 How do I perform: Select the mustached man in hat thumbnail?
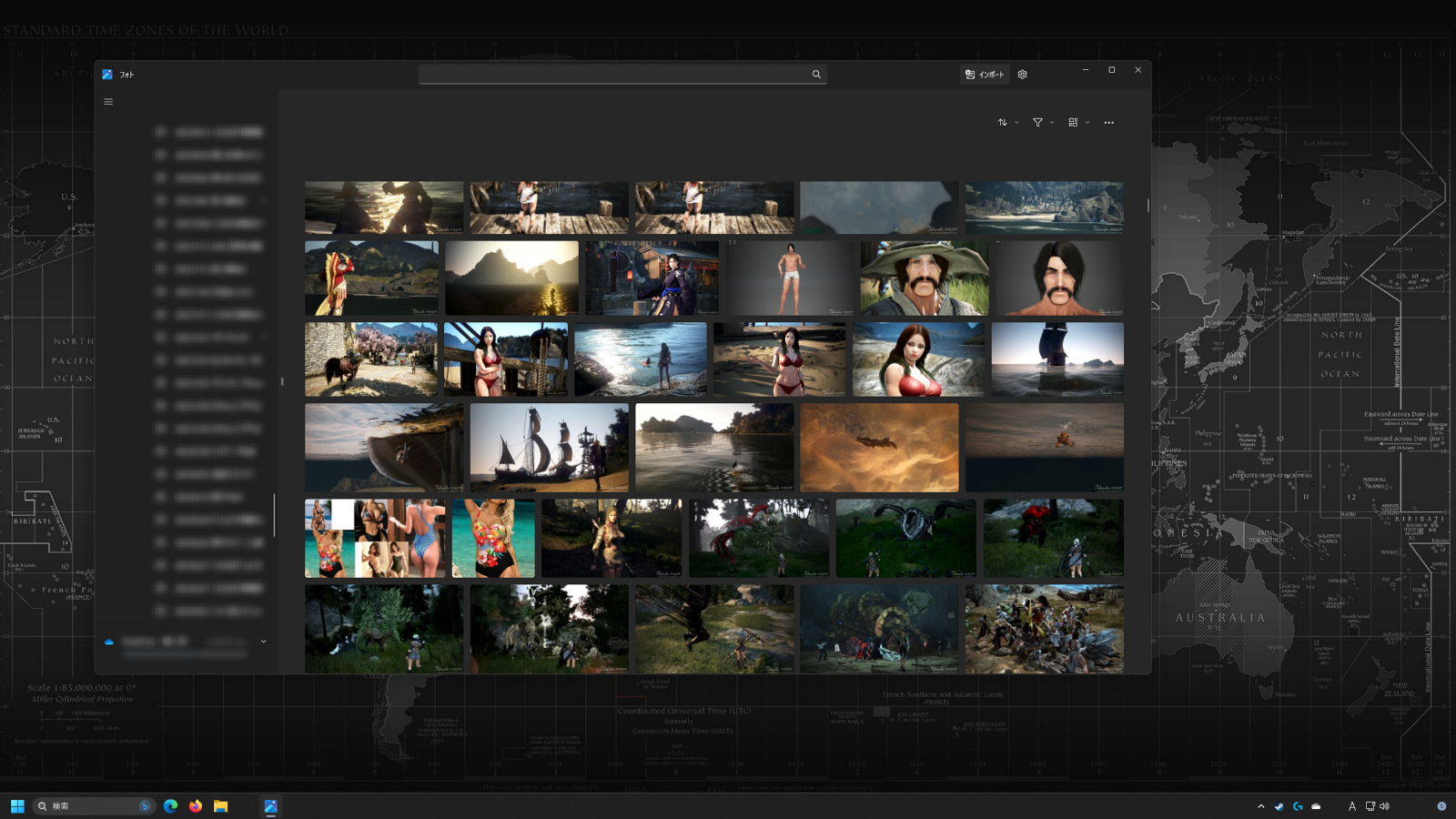924,278
